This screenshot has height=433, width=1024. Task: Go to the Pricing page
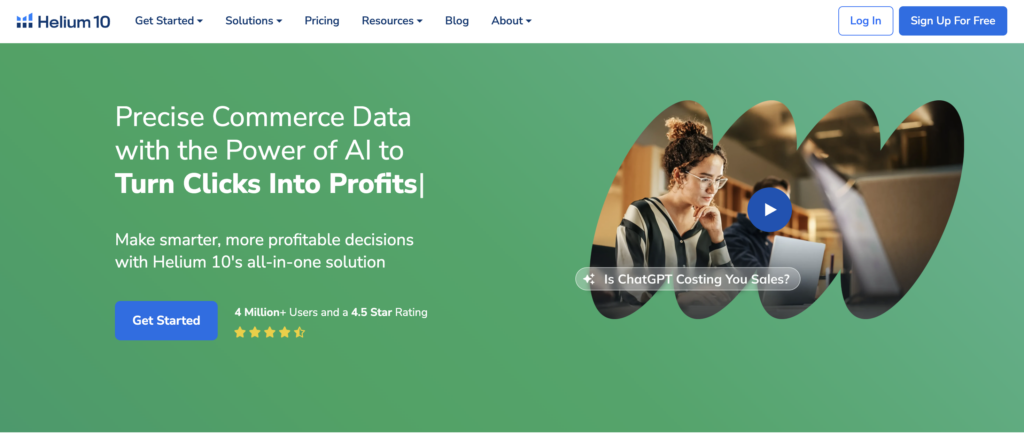(x=321, y=21)
